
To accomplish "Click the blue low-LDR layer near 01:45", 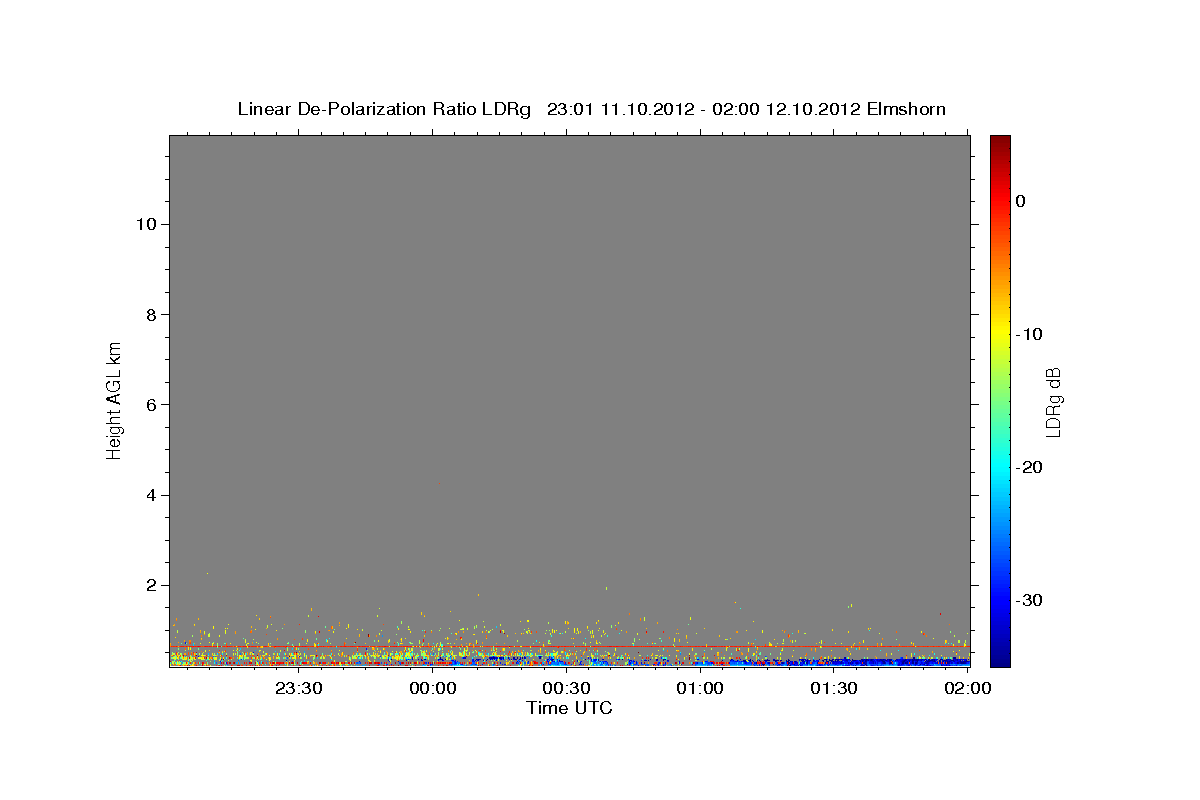I will (900, 661).
